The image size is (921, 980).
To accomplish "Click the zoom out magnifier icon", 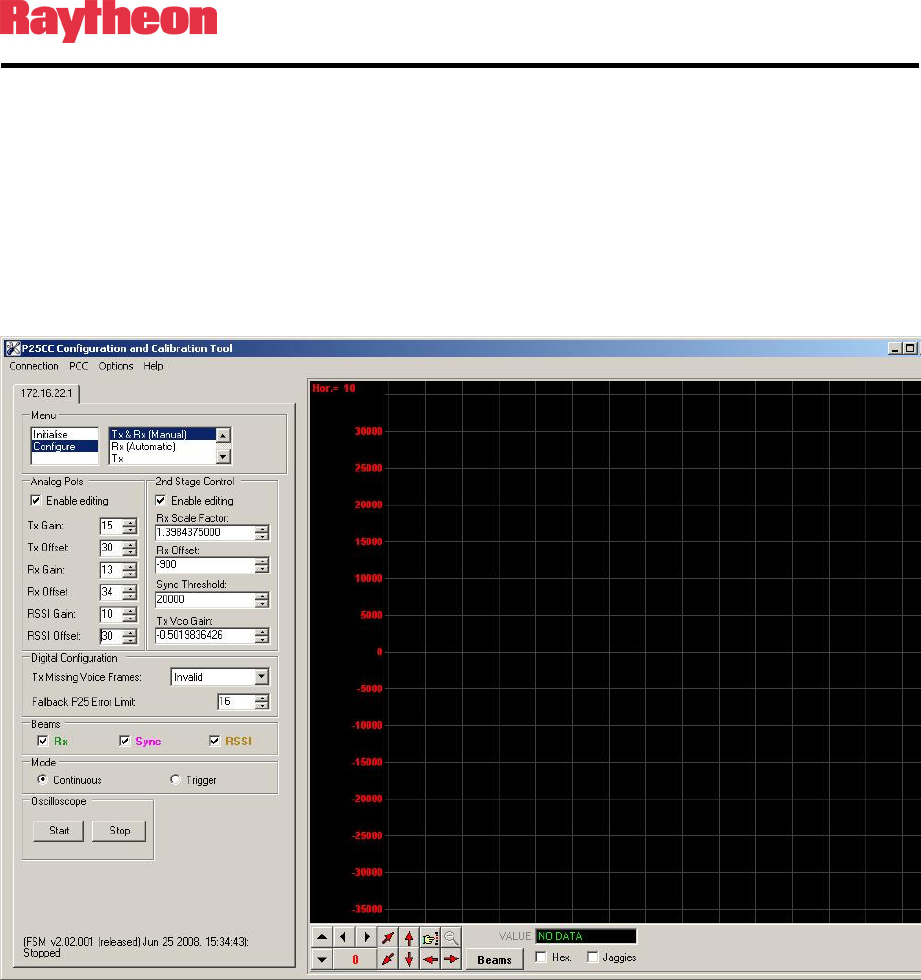I will pos(451,937).
